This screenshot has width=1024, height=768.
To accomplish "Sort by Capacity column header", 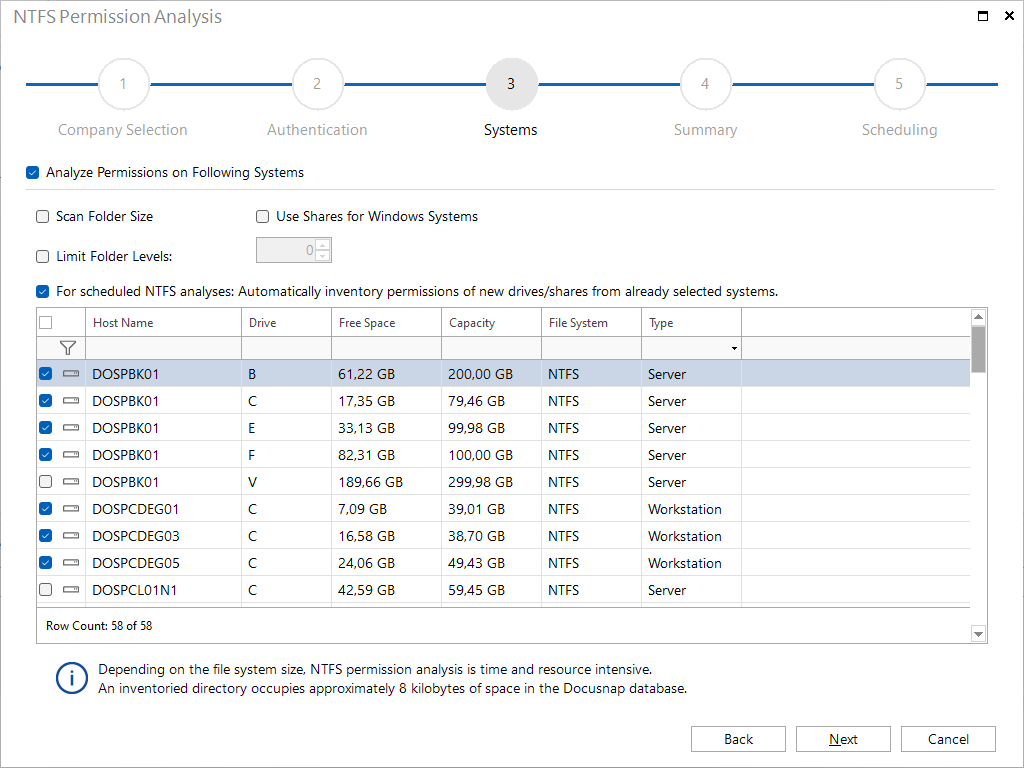I will point(491,323).
